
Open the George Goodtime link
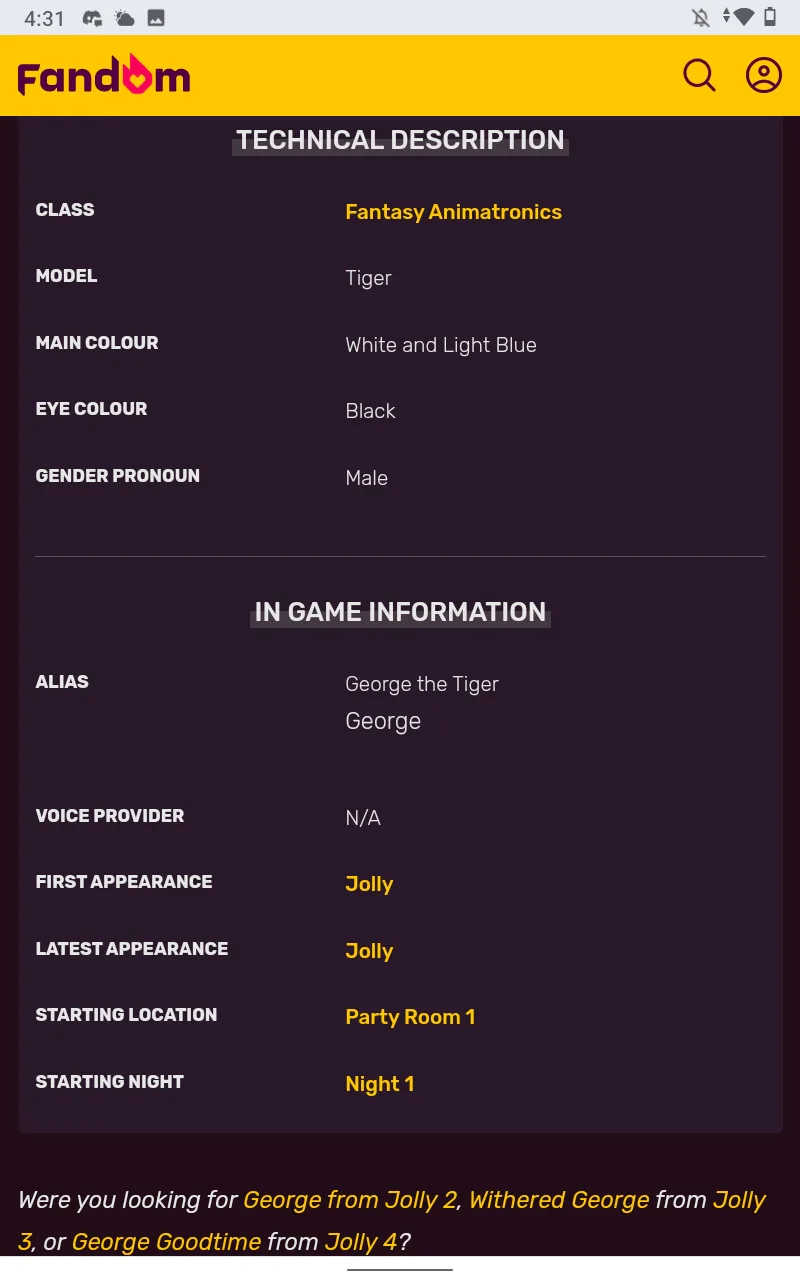pyautogui.click(x=166, y=1242)
